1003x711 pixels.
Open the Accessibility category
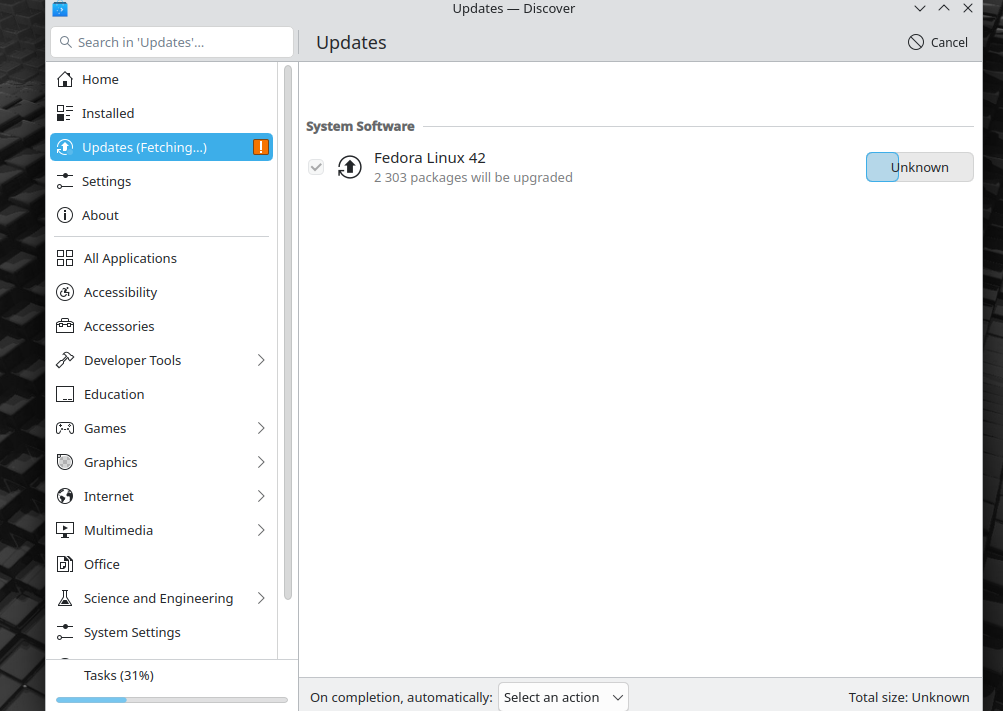click(161, 292)
